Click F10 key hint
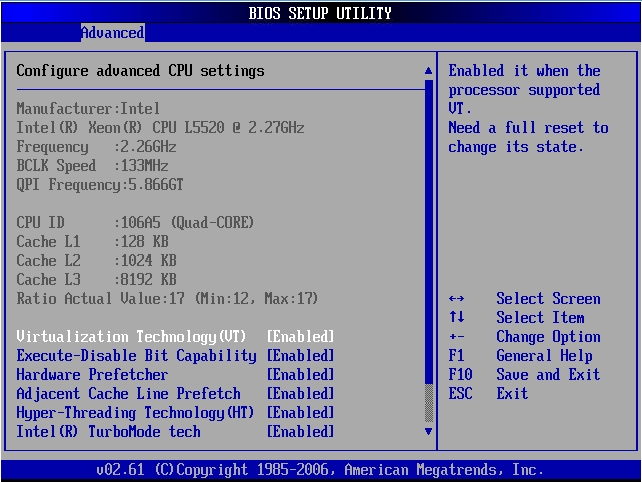This screenshot has height=482, width=642. (x=461, y=374)
